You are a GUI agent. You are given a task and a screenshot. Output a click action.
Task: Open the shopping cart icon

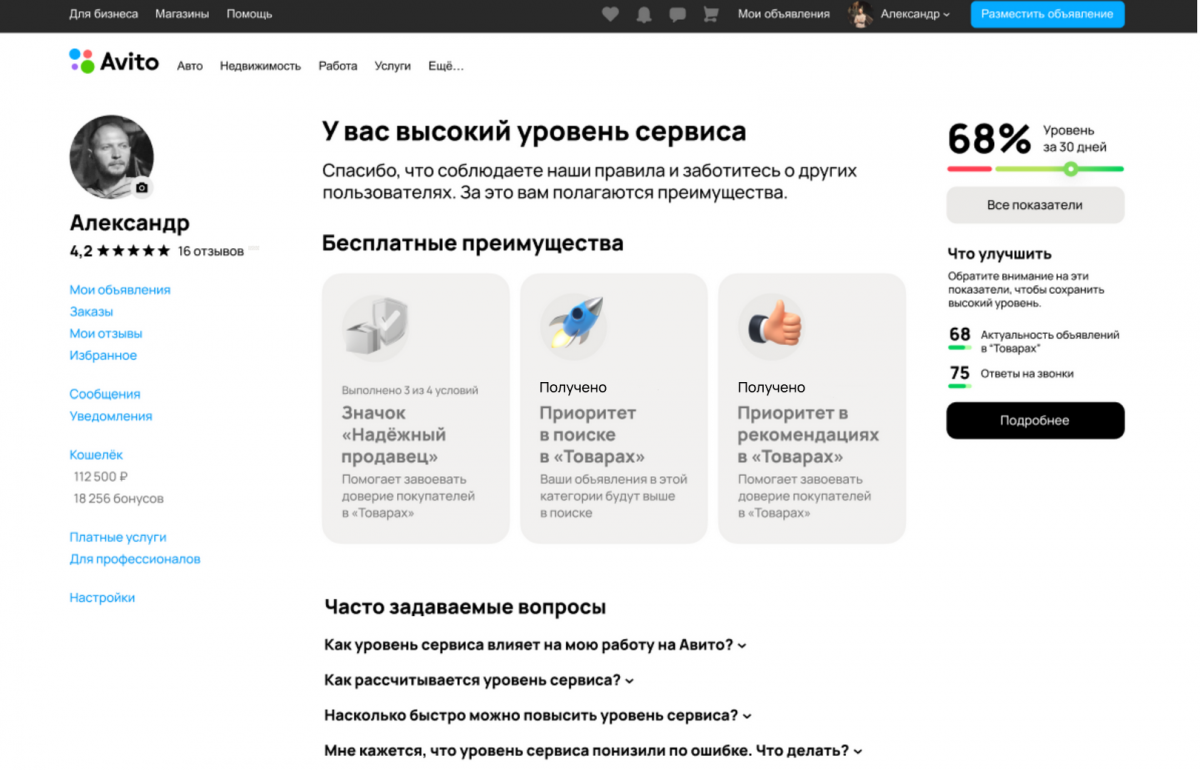[x=711, y=14]
